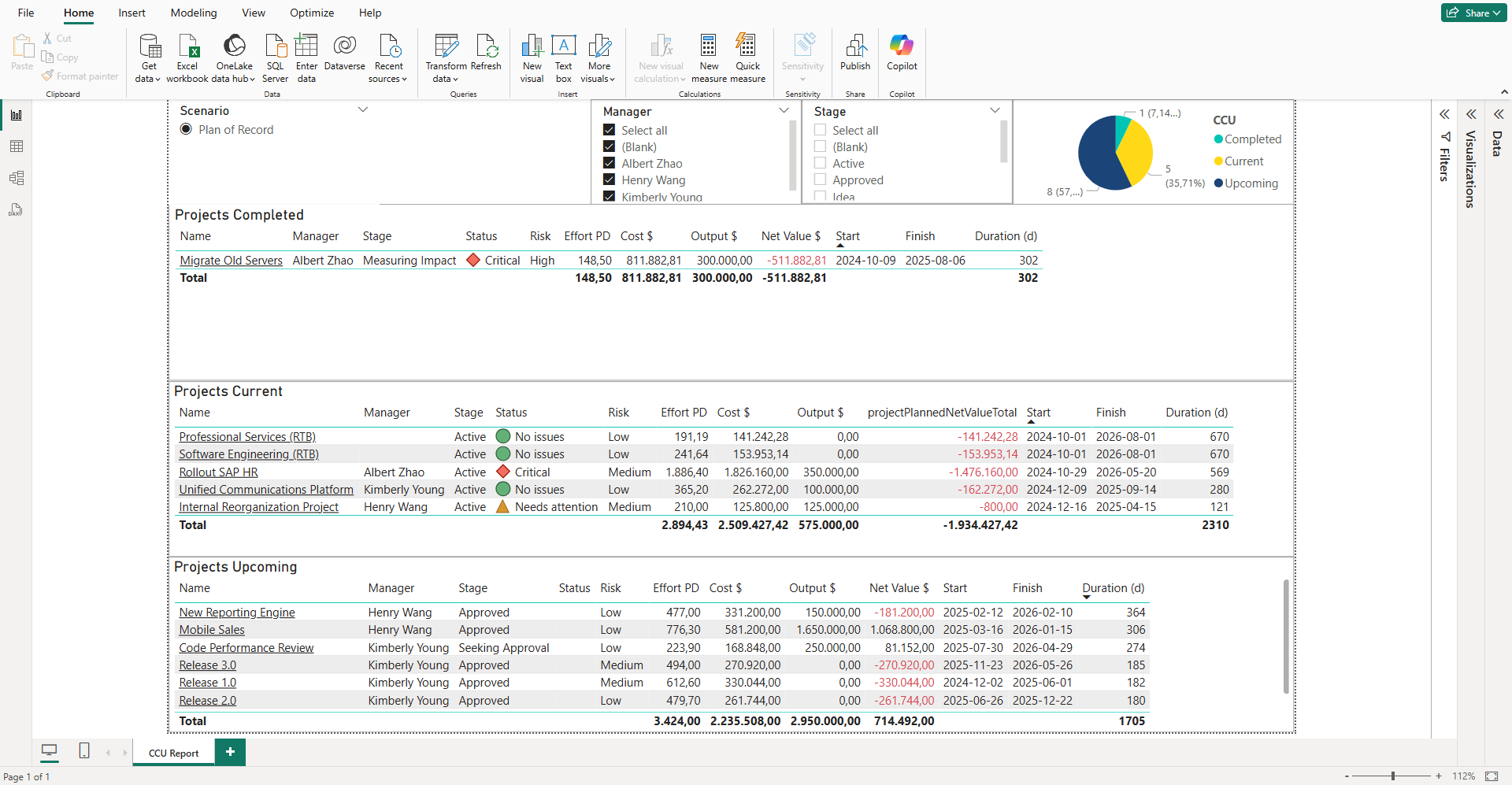Add a new report page
The image size is (1512, 785).
click(230, 752)
